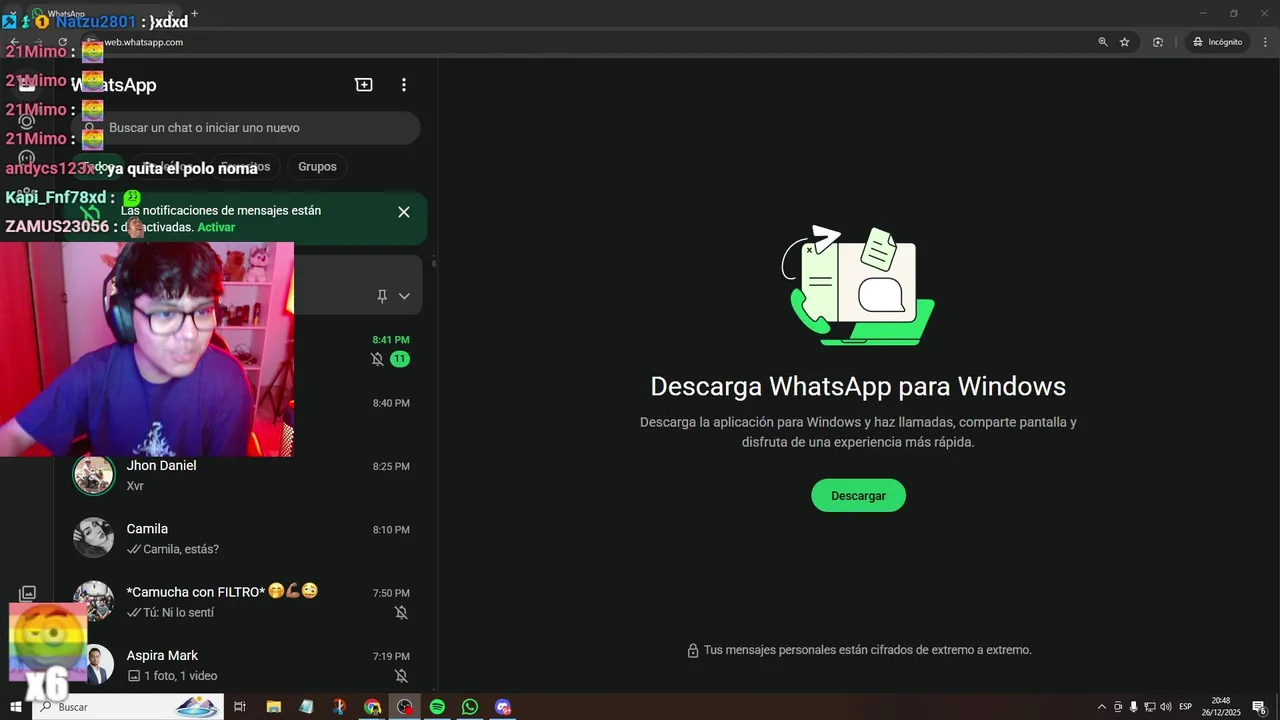
Task: Click the Camucha con FILTRO group avatar
Action: [x=93, y=601]
